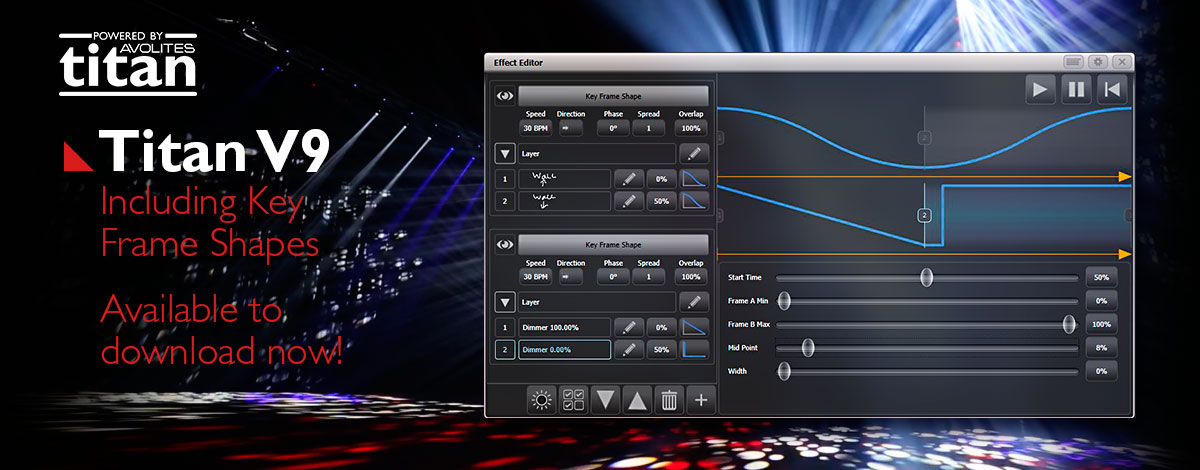Image resolution: width=1200 pixels, height=470 pixels.
Task: Click the 50% value on the Dimmer 0.00% row
Action: pyautogui.click(x=662, y=349)
